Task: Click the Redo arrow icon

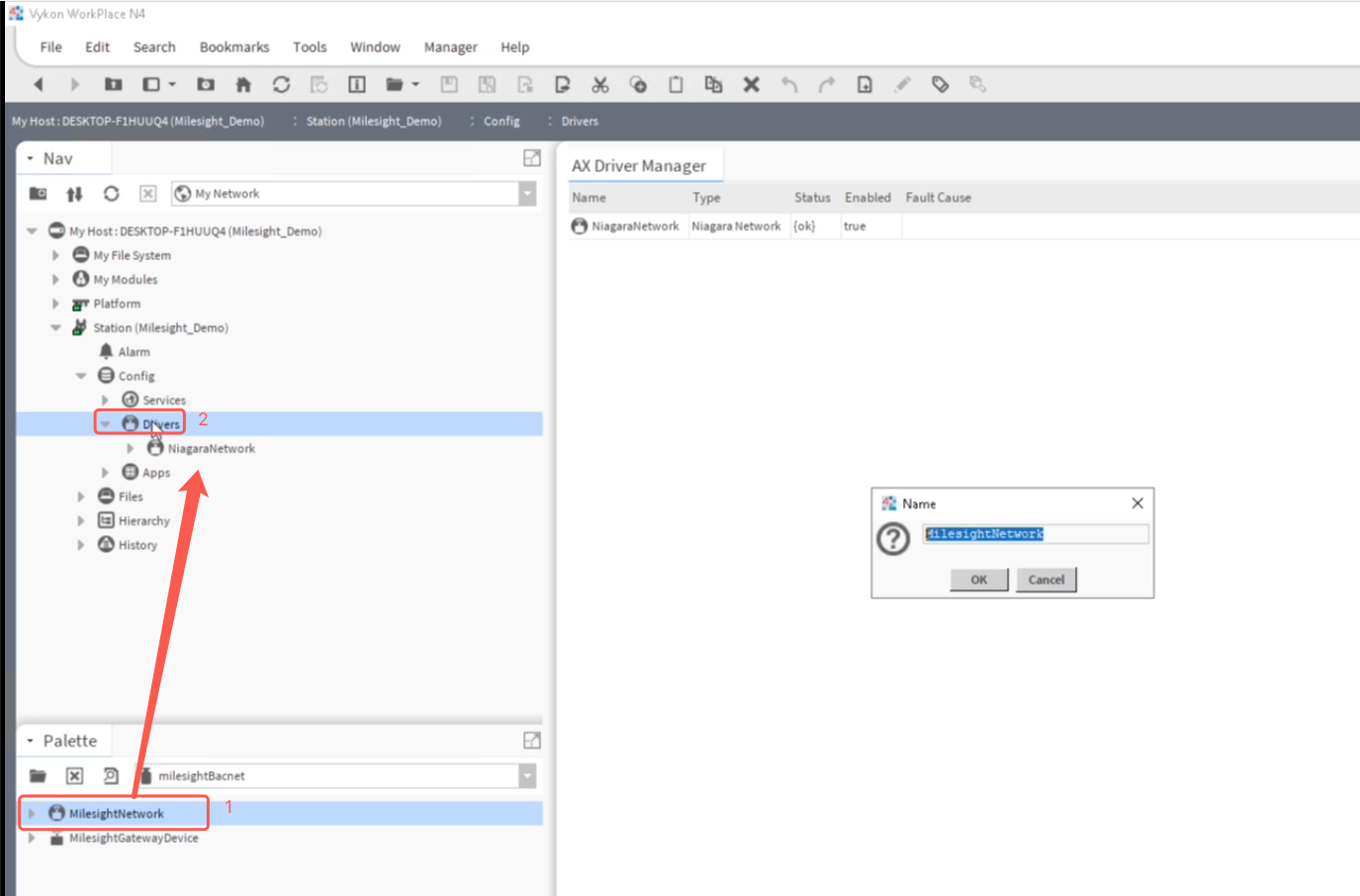Action: coord(827,85)
